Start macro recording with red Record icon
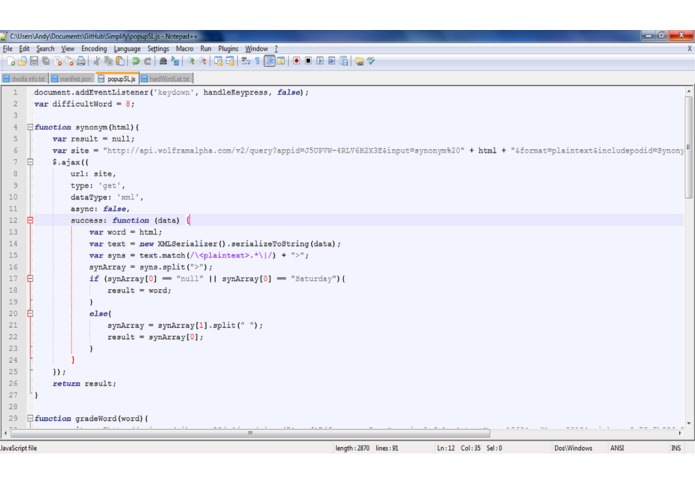Viewport: 695px width, 494px height. tap(297, 61)
